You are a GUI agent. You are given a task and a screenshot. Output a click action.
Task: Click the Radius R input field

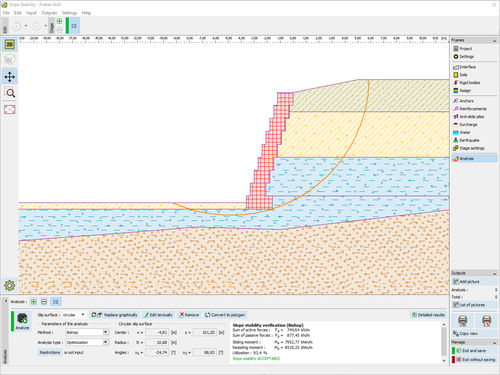tap(157, 342)
